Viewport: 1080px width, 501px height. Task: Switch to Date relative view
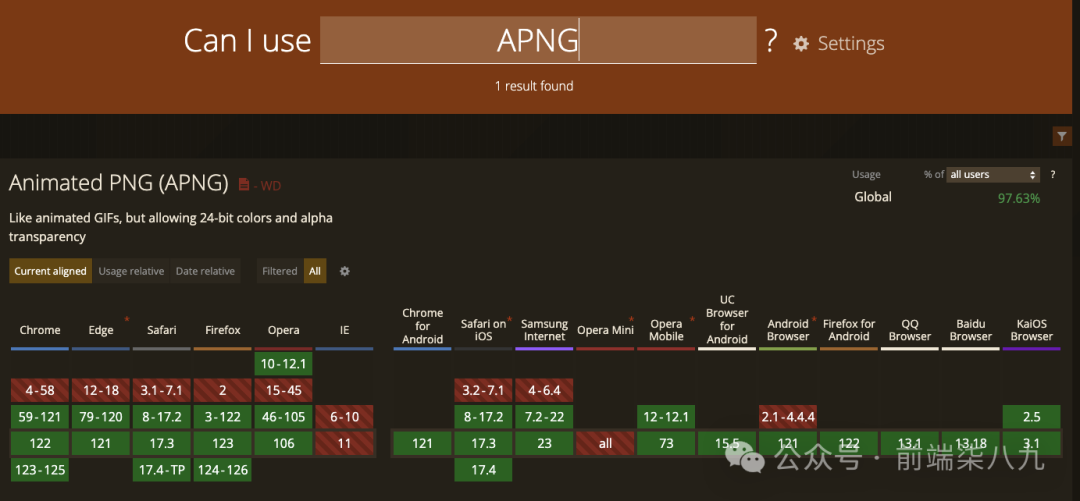pos(205,271)
